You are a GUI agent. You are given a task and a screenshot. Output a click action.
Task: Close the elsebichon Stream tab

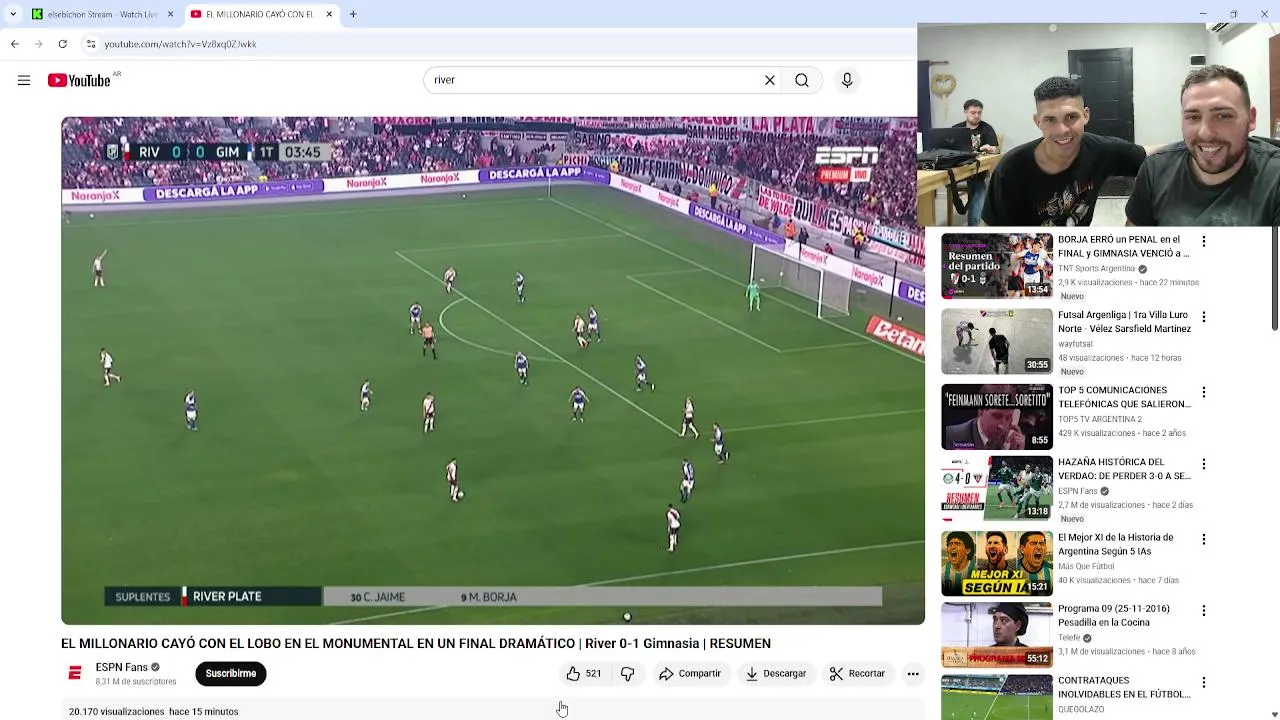pyautogui.click(x=170, y=14)
